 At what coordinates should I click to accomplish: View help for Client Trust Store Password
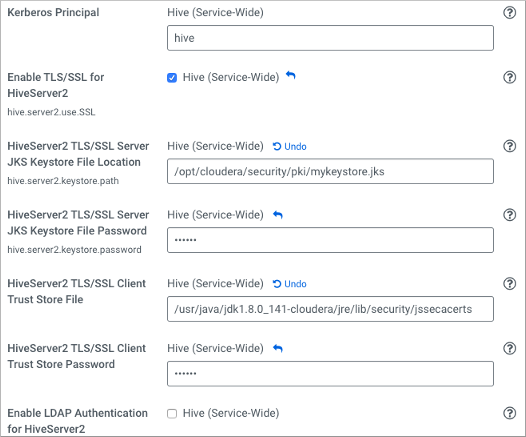click(509, 348)
